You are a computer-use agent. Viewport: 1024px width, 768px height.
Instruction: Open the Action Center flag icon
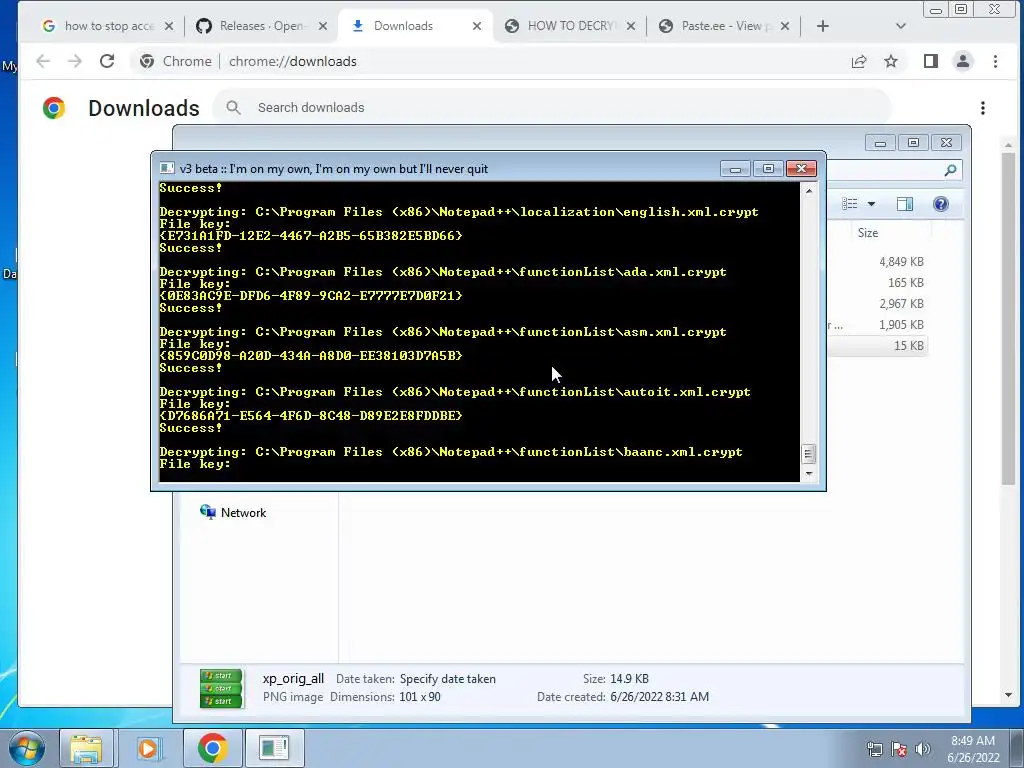899,749
